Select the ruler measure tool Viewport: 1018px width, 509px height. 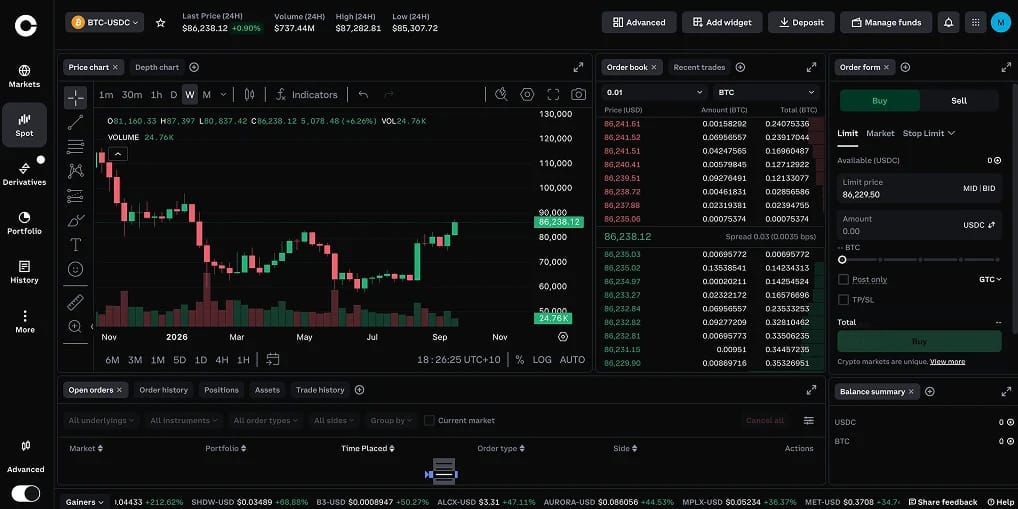75,302
